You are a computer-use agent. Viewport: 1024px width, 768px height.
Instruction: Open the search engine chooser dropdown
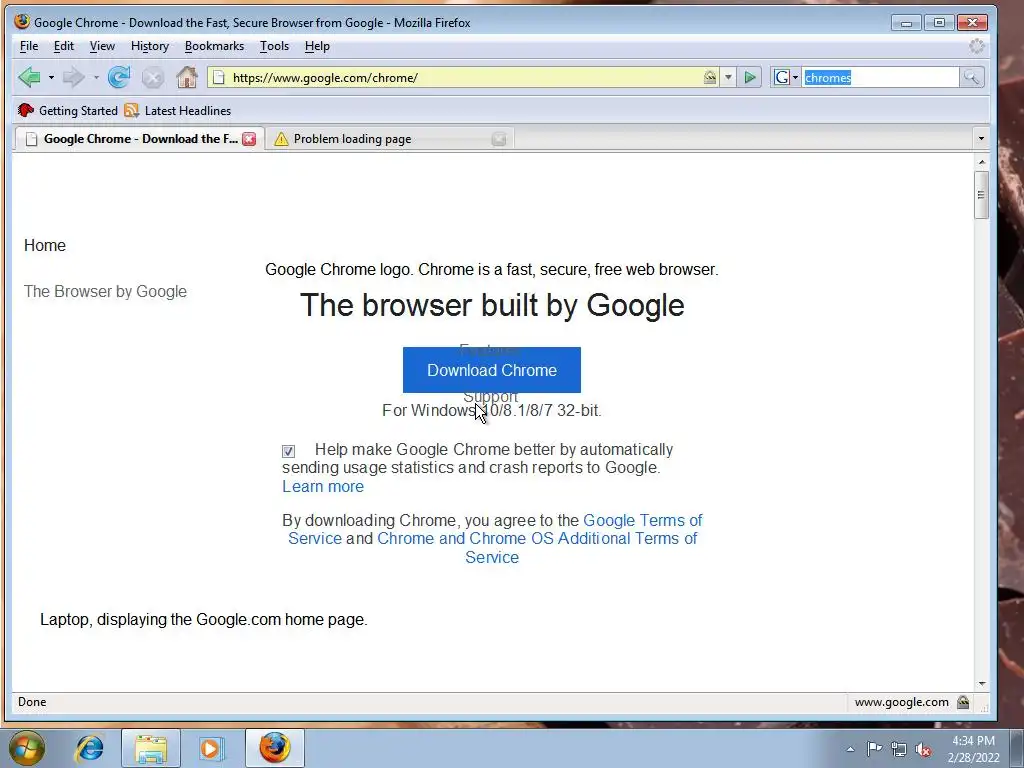pos(795,78)
